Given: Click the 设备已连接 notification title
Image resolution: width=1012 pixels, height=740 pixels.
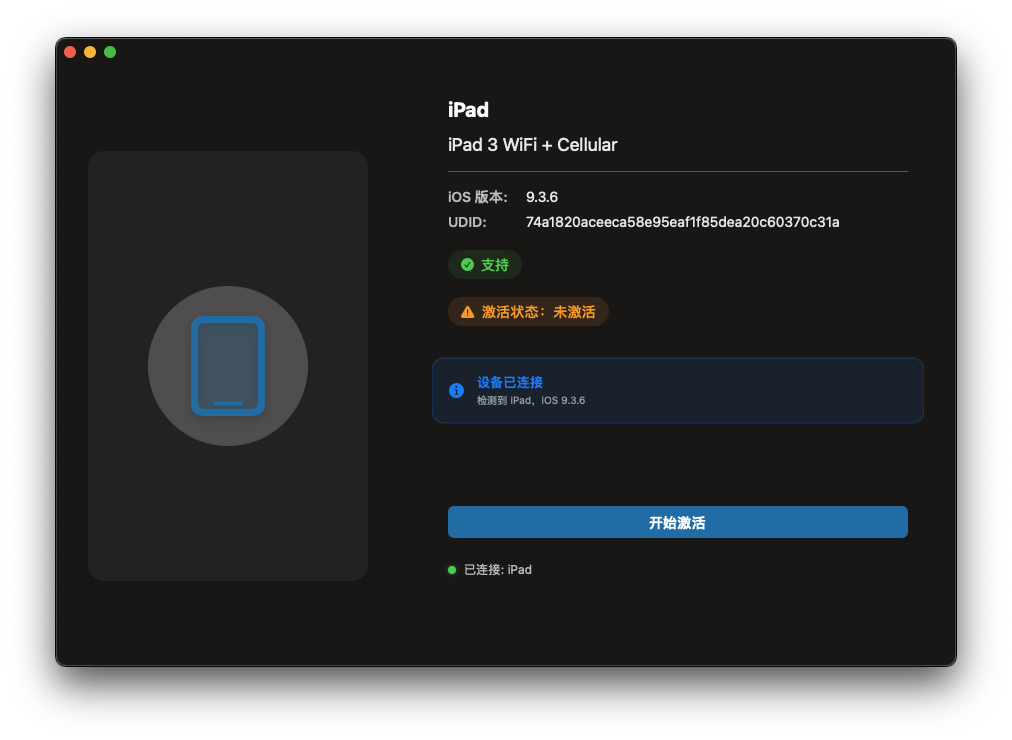Looking at the screenshot, I should click(510, 382).
